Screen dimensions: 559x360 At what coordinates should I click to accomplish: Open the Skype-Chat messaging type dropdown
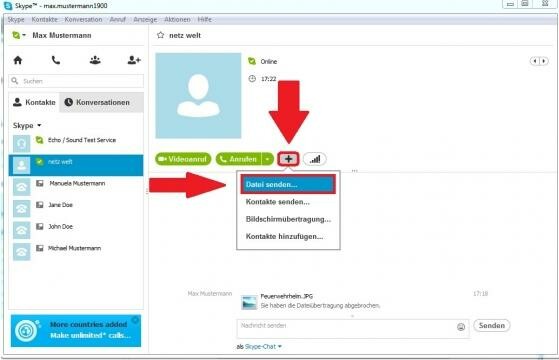pyautogui.click(x=263, y=346)
